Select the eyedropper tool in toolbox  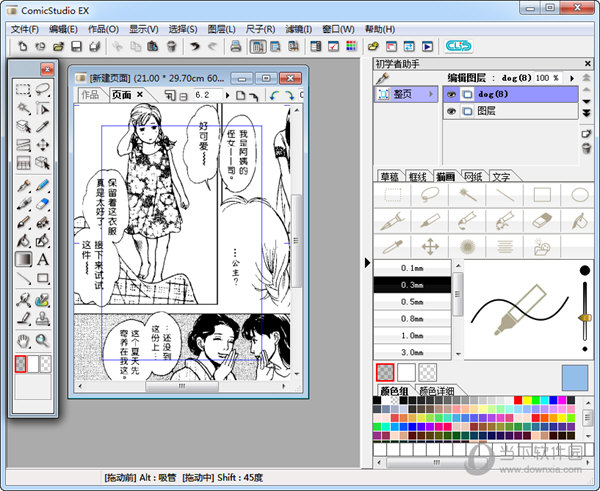(43, 127)
